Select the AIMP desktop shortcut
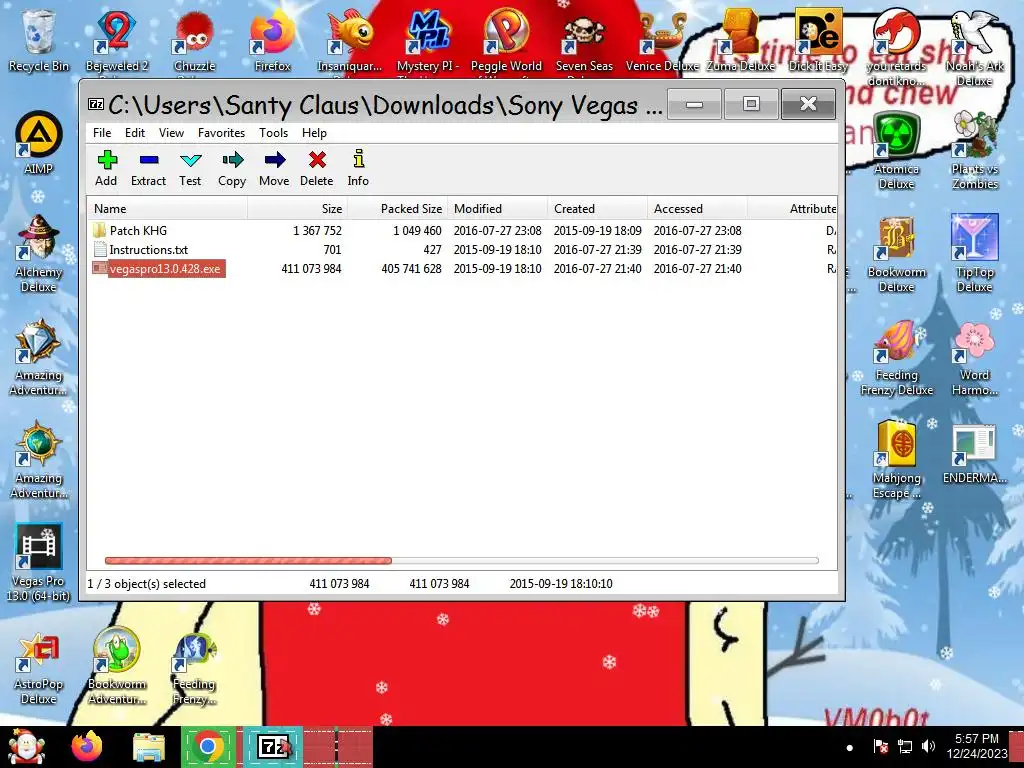The image size is (1024, 768). click(x=39, y=144)
